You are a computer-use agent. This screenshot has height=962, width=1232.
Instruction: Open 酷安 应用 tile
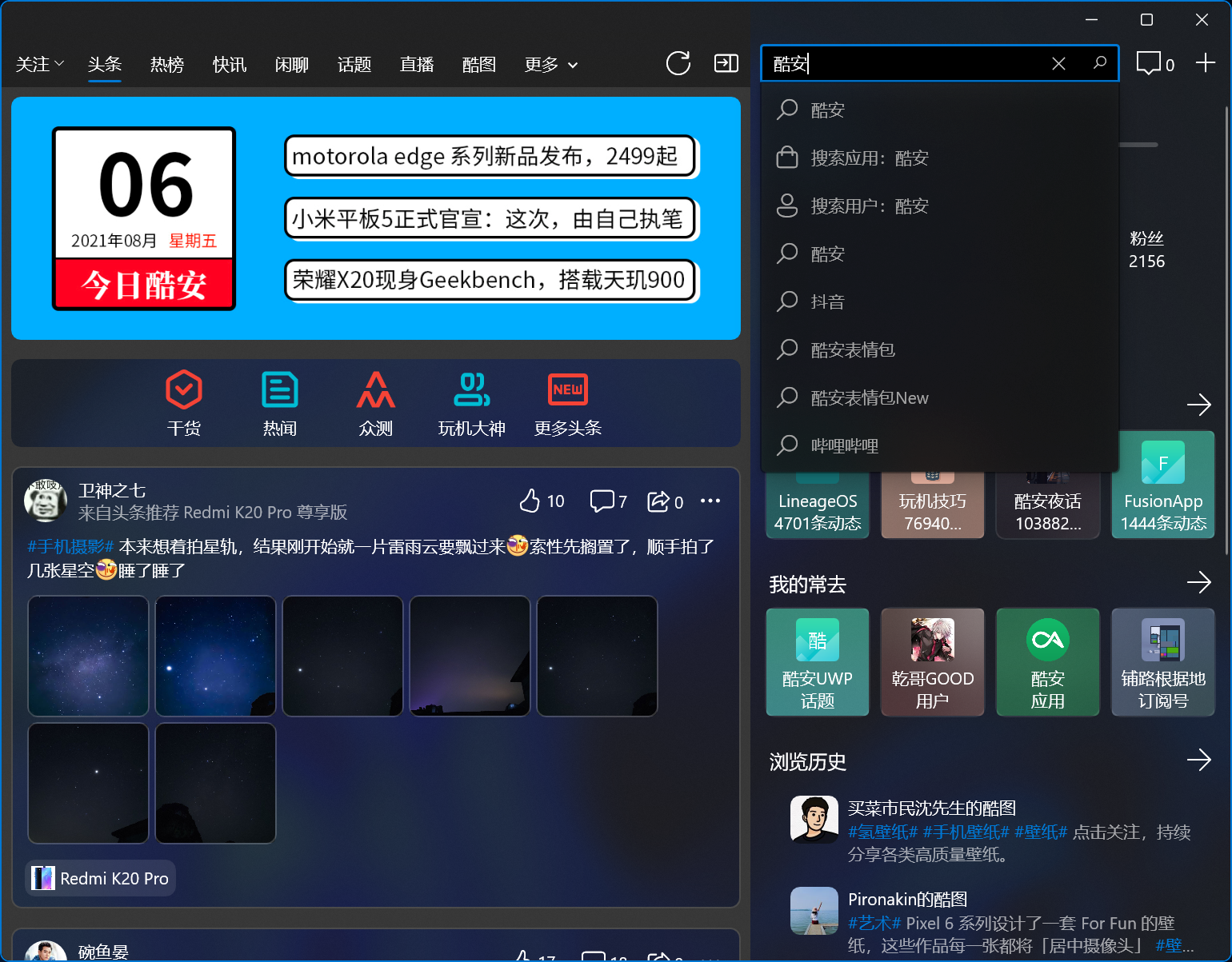1048,662
